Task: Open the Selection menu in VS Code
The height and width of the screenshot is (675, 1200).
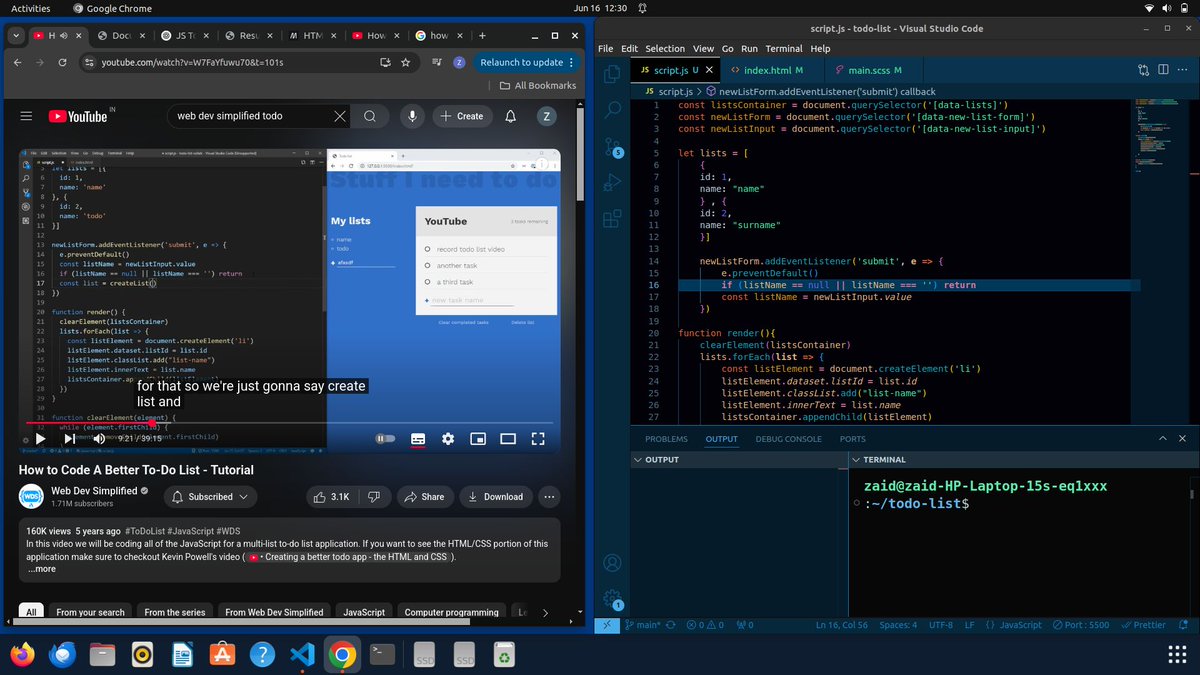Action: (x=665, y=48)
